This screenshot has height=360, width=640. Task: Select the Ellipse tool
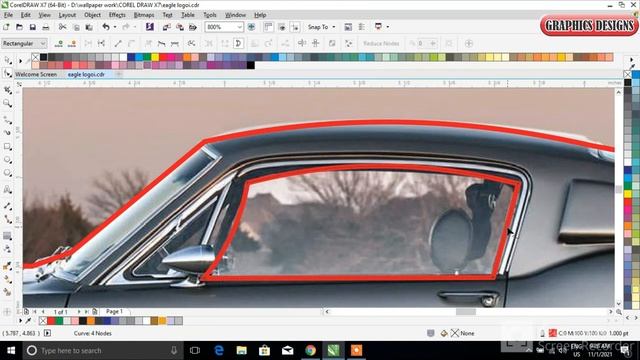point(7,159)
